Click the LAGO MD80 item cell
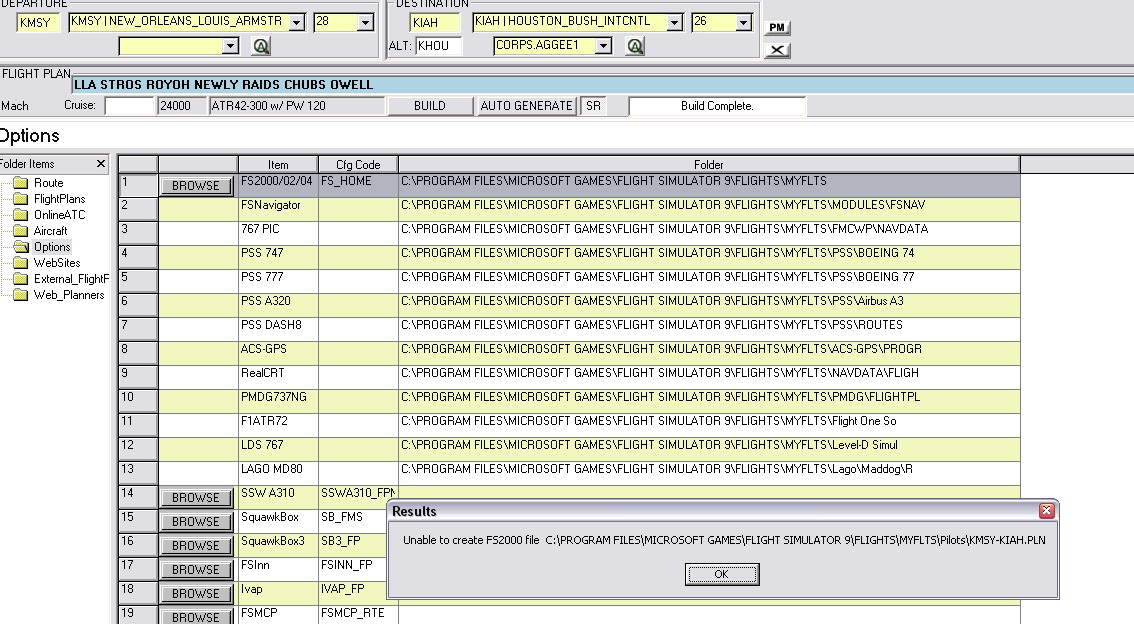Screen dimensions: 1134x624 tap(278, 473)
